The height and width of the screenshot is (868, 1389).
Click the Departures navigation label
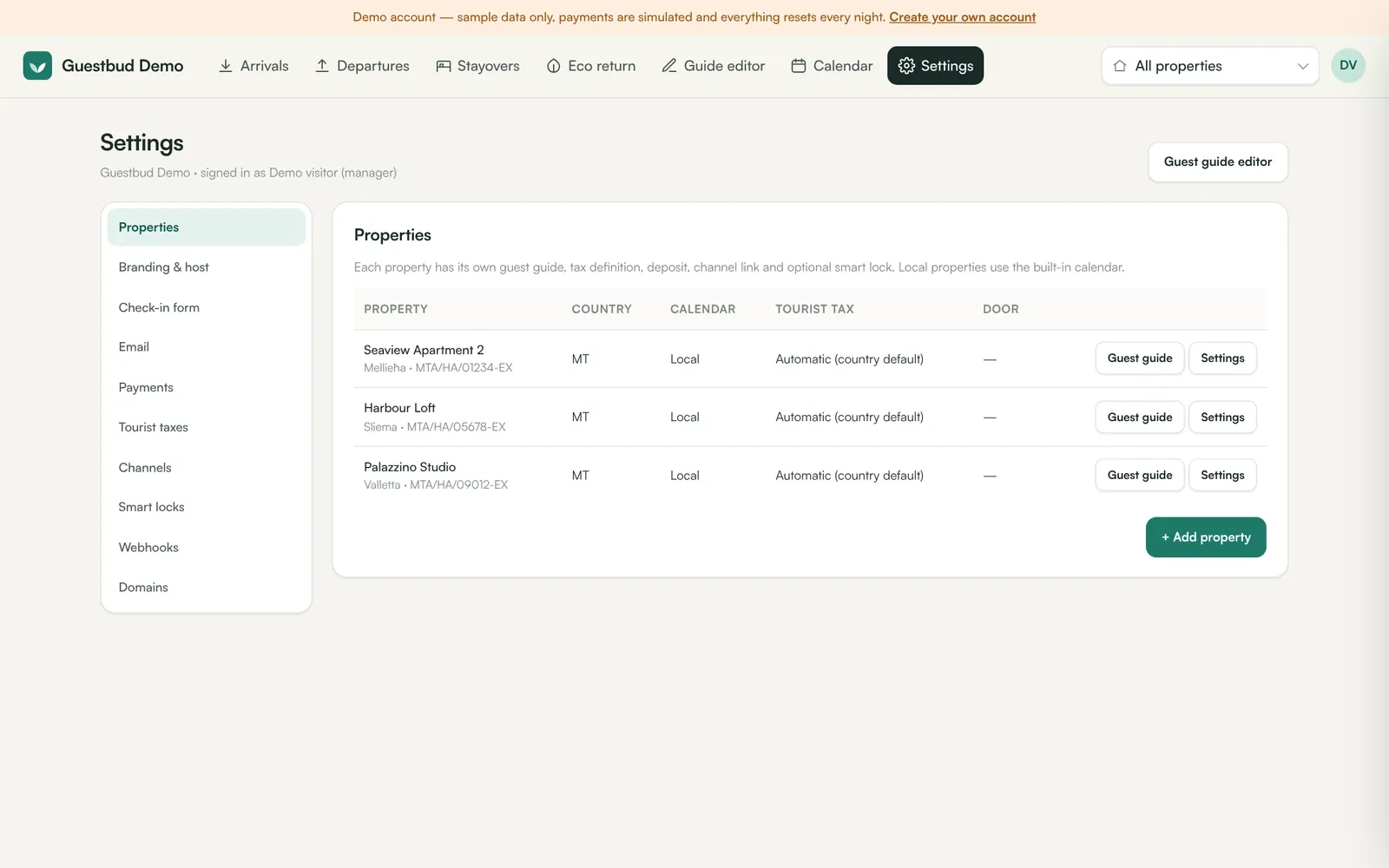[x=373, y=66]
